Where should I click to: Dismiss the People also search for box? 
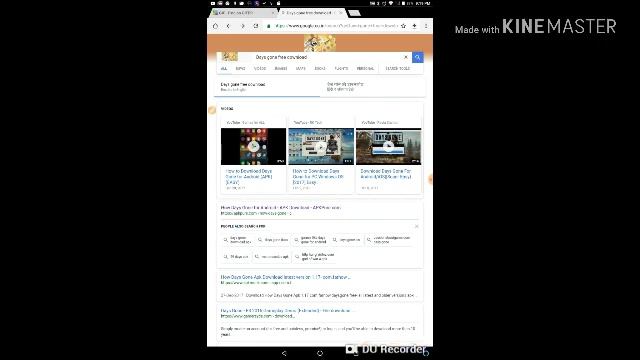pyautogui.click(x=417, y=226)
